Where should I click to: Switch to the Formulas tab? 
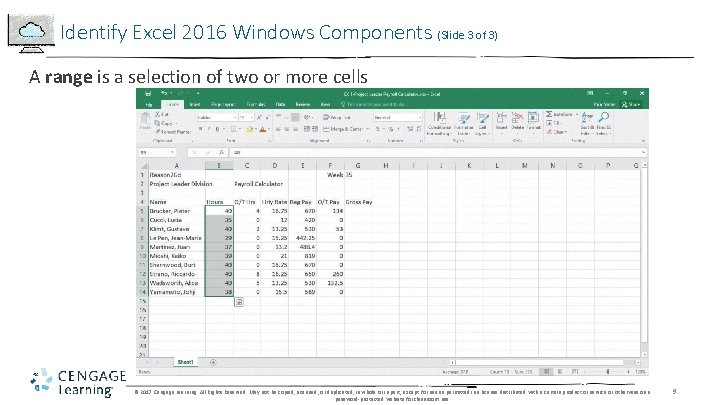256,105
